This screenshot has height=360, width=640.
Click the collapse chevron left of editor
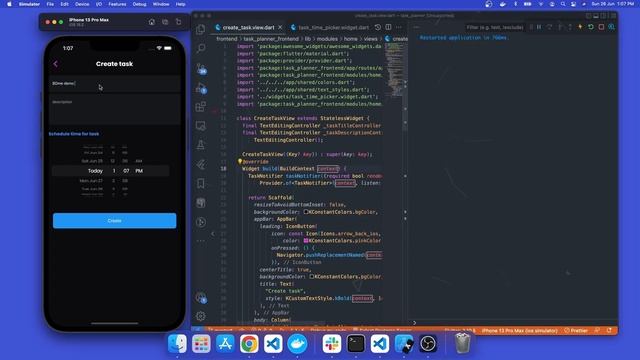pyautogui.click(x=213, y=234)
